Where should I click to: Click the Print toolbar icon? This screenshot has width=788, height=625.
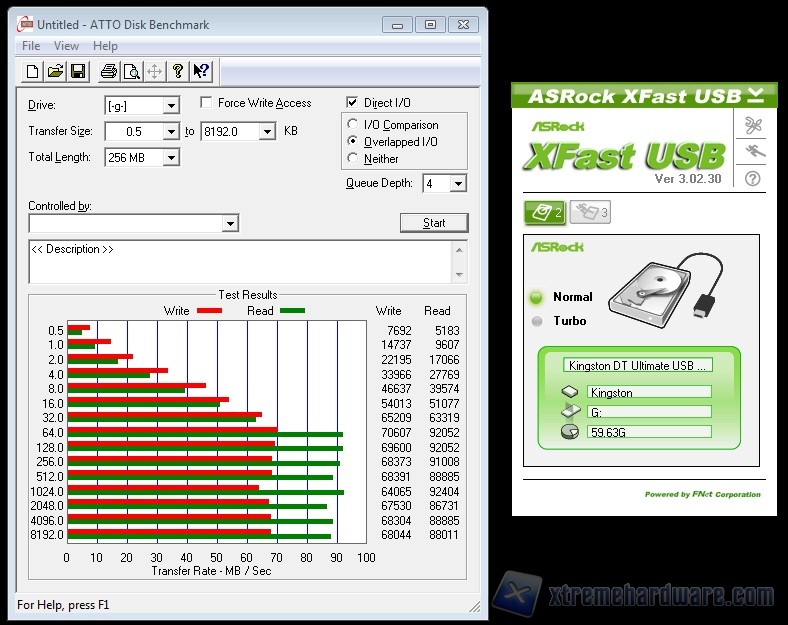(x=108, y=71)
